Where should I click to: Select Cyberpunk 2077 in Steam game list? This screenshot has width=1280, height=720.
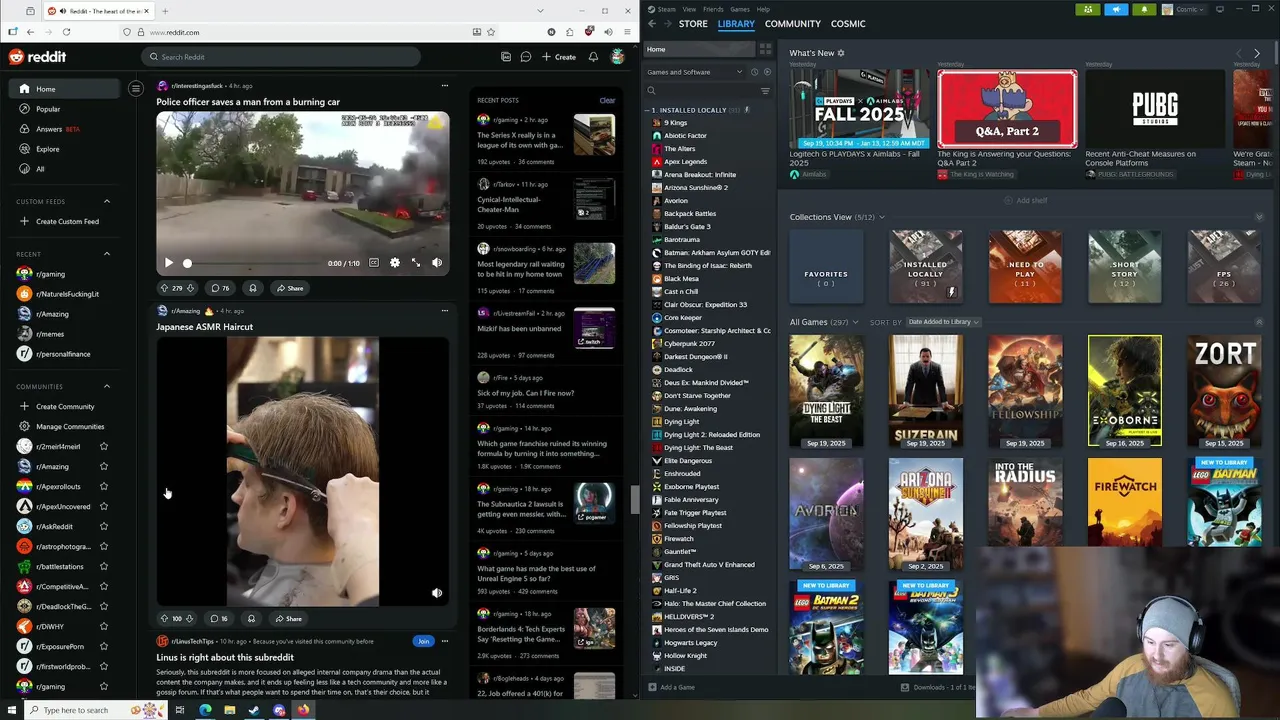[689, 343]
